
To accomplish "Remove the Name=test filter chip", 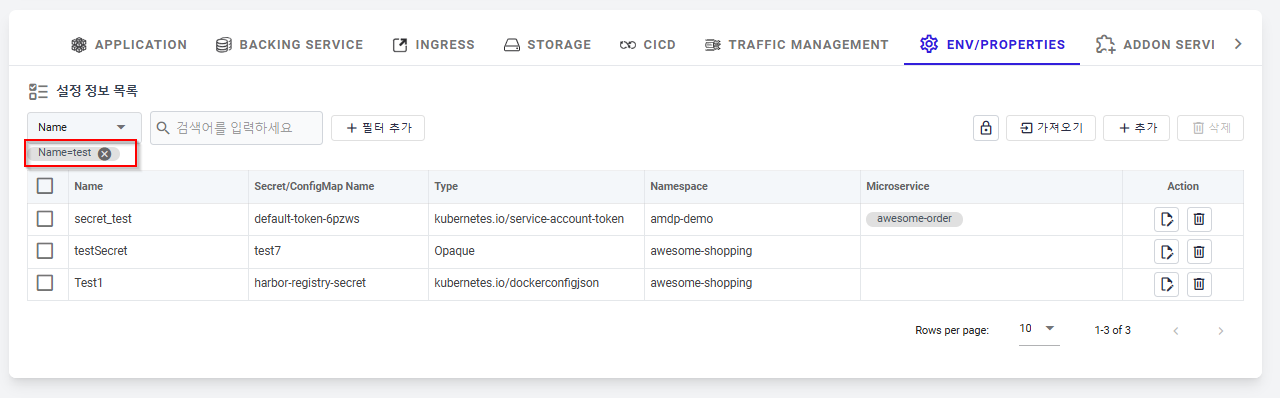I will 104,153.
